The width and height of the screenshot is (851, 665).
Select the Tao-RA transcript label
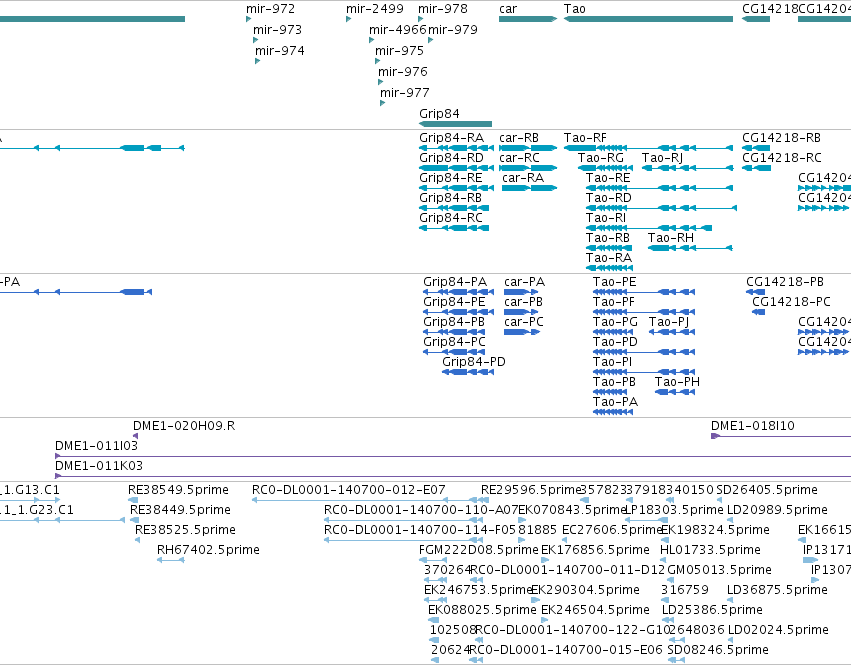(x=609, y=258)
